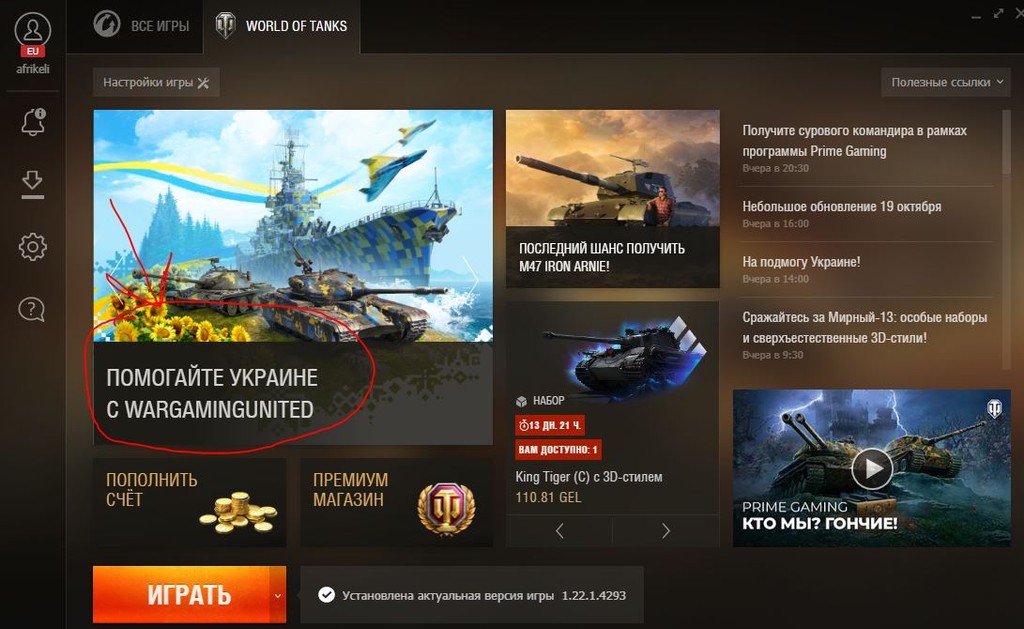
Task: Open the dropdown arrow beside Играть
Action: click(x=278, y=596)
